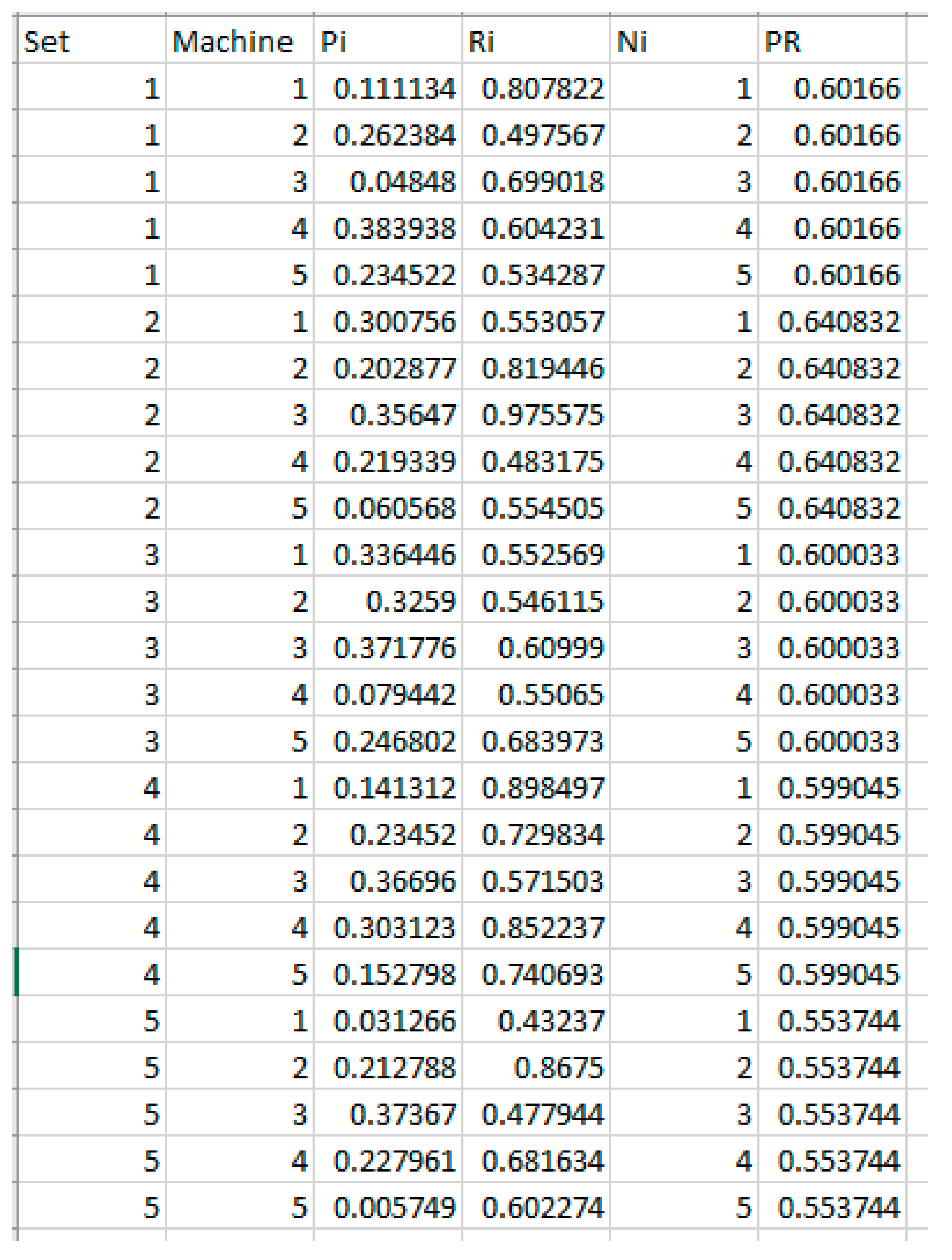Click the Pi value 0.383938

pyautogui.click(x=394, y=228)
